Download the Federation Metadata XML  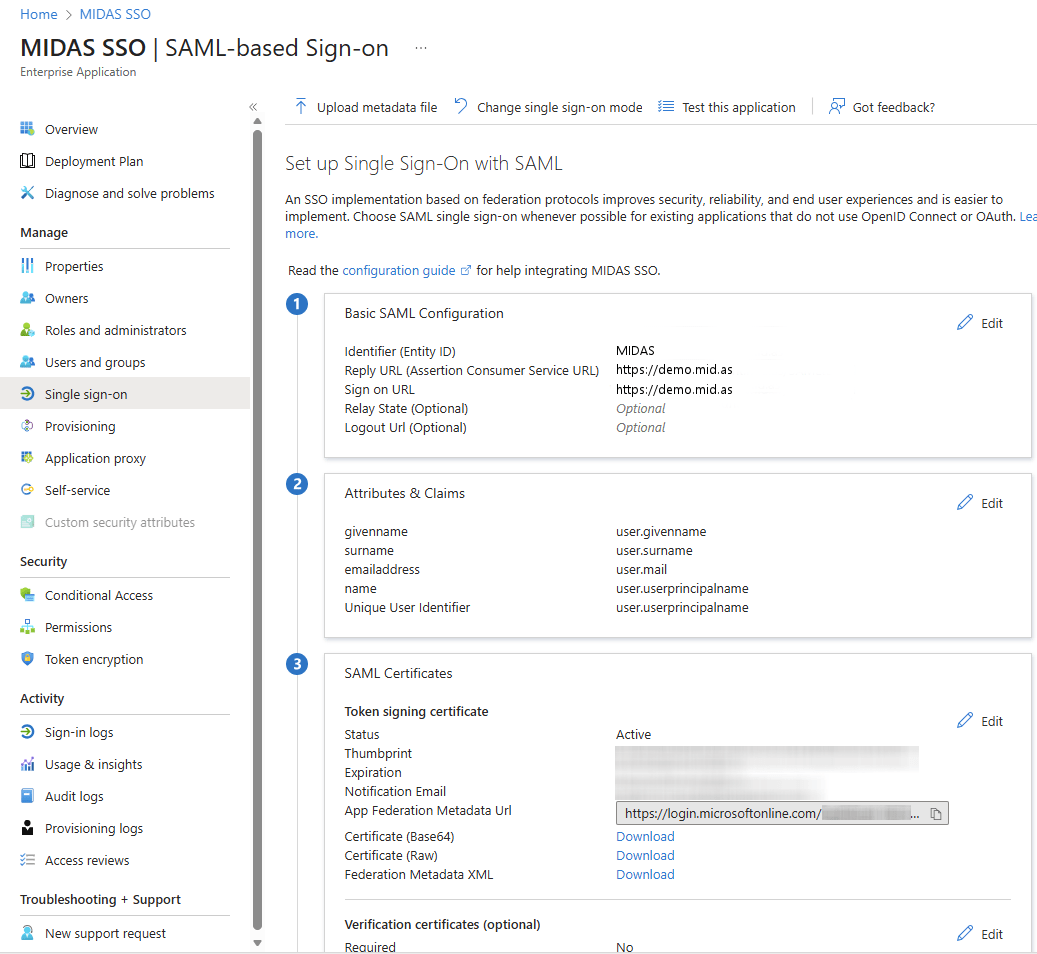tap(644, 874)
